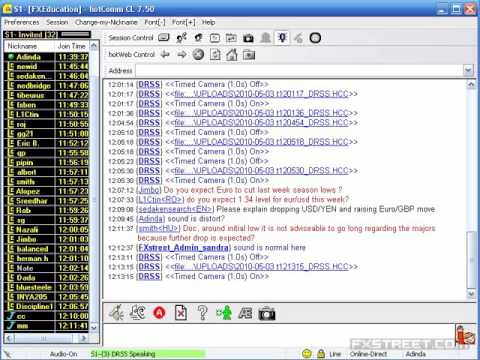This screenshot has height=360, width=480.
Task: Open the hotWeb home page icon
Action: coord(232,54)
